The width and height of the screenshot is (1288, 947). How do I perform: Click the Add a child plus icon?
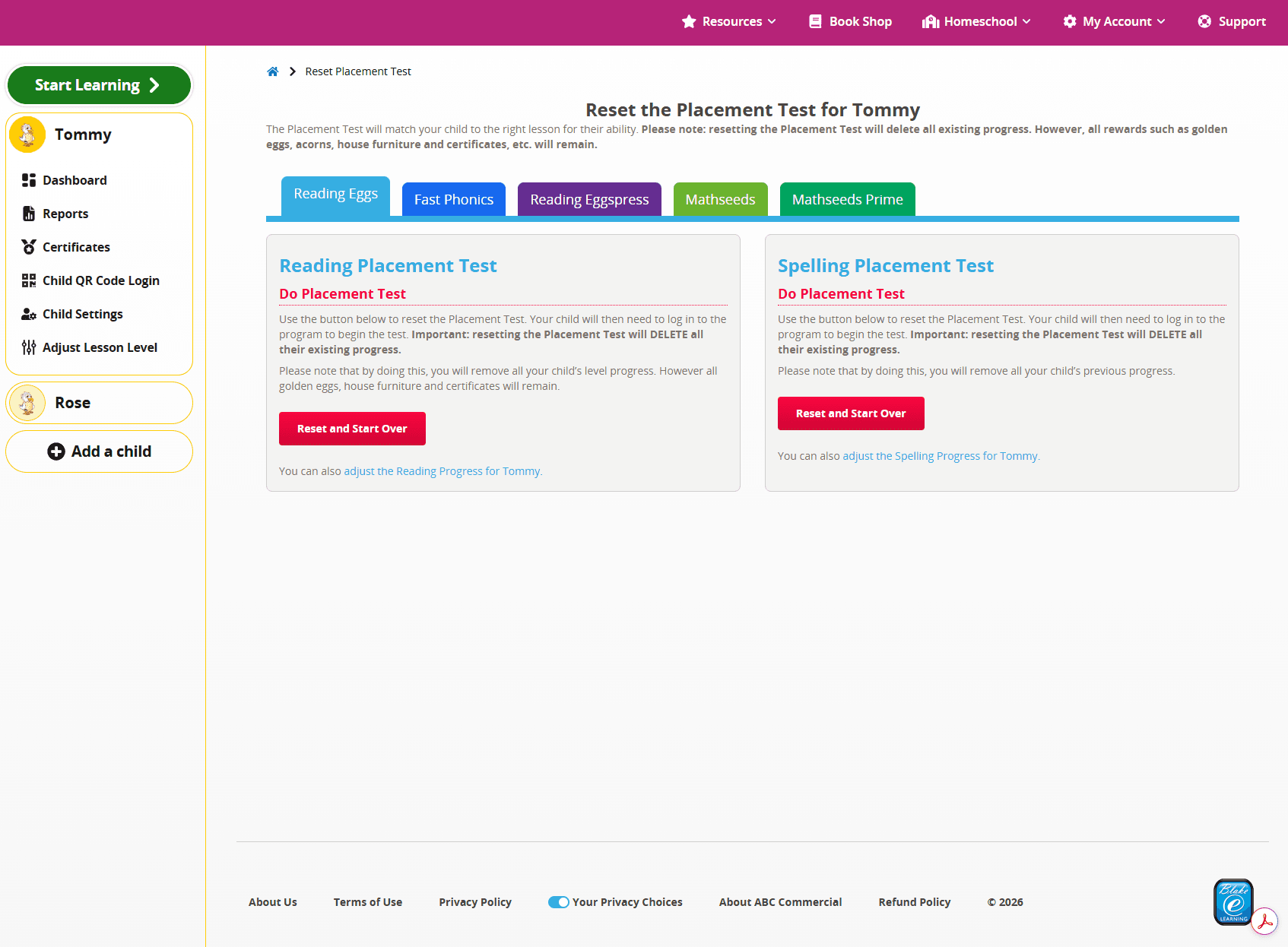pos(56,451)
